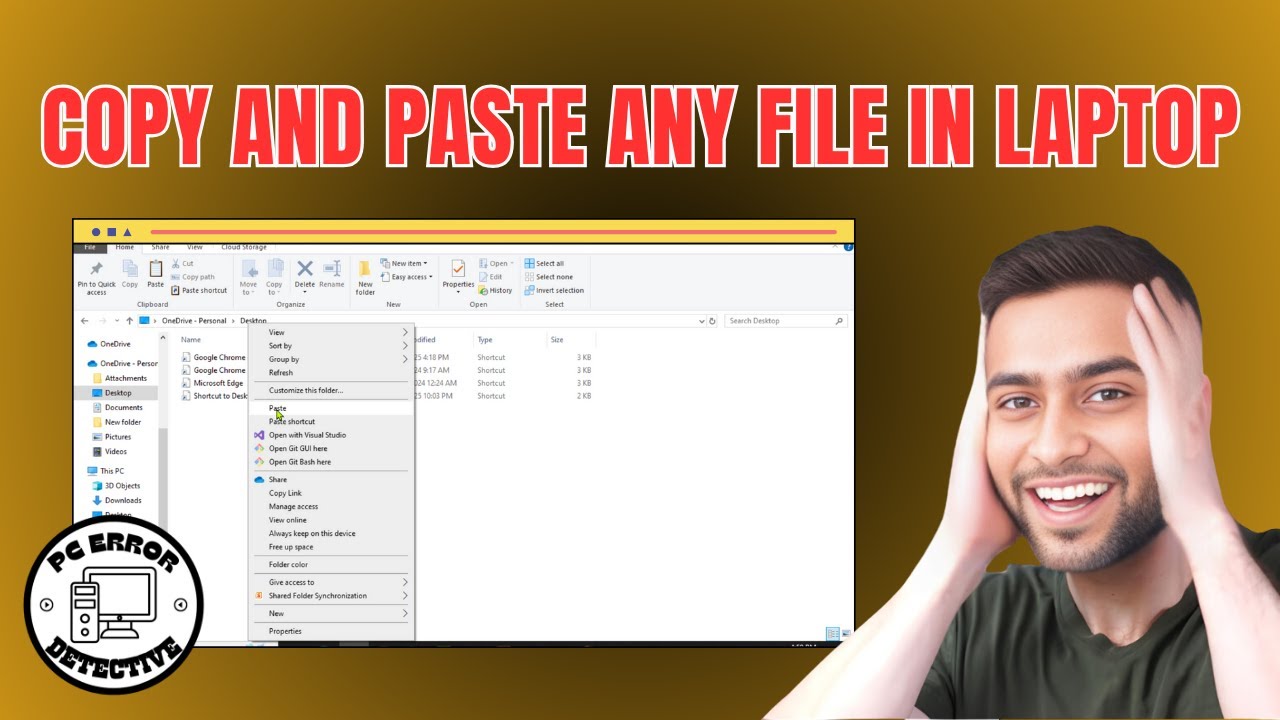This screenshot has width=1280, height=720.
Task: Click Copy path in Clipboard group
Action: click(x=193, y=277)
